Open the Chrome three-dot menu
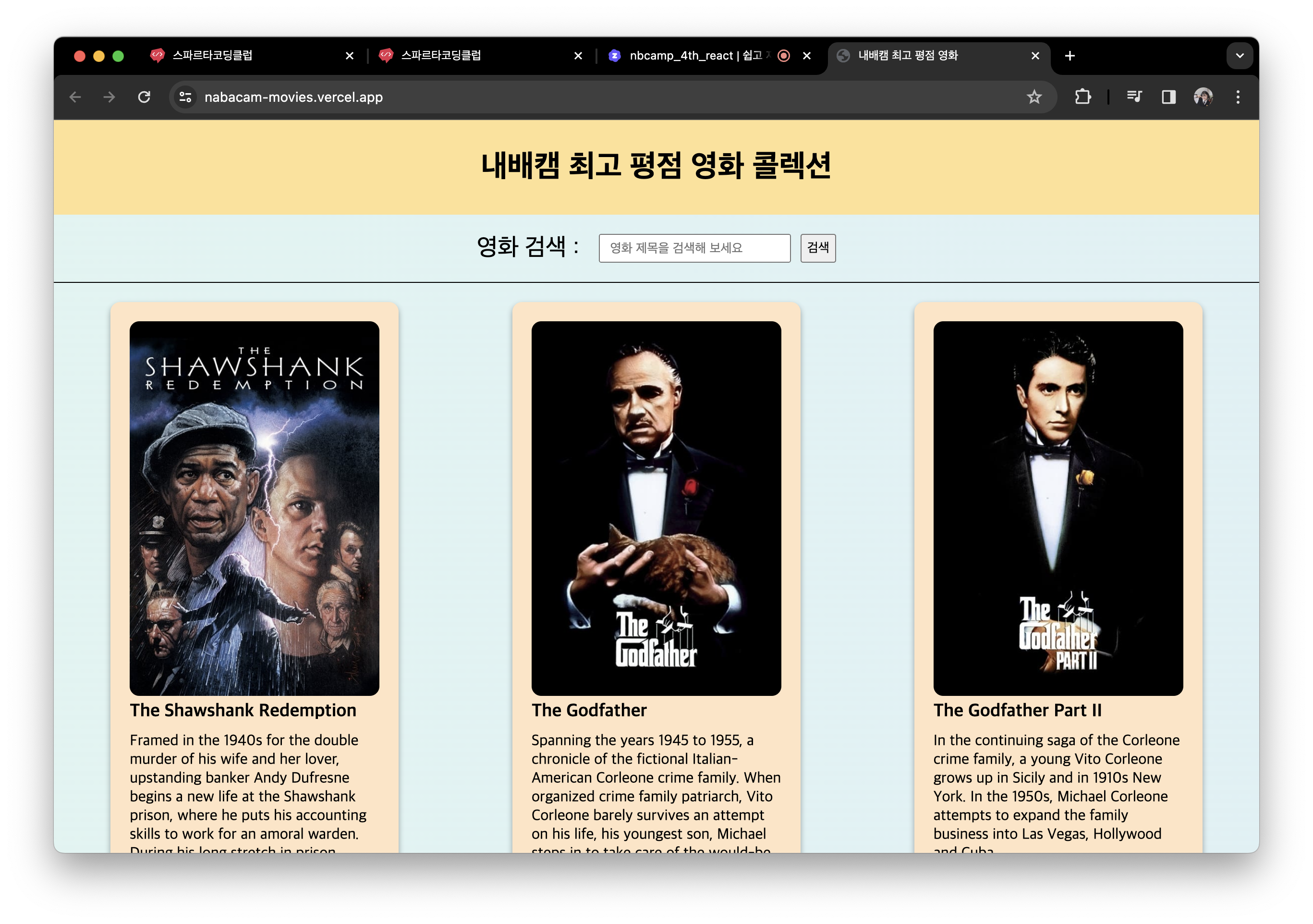1313x924 pixels. (1238, 97)
